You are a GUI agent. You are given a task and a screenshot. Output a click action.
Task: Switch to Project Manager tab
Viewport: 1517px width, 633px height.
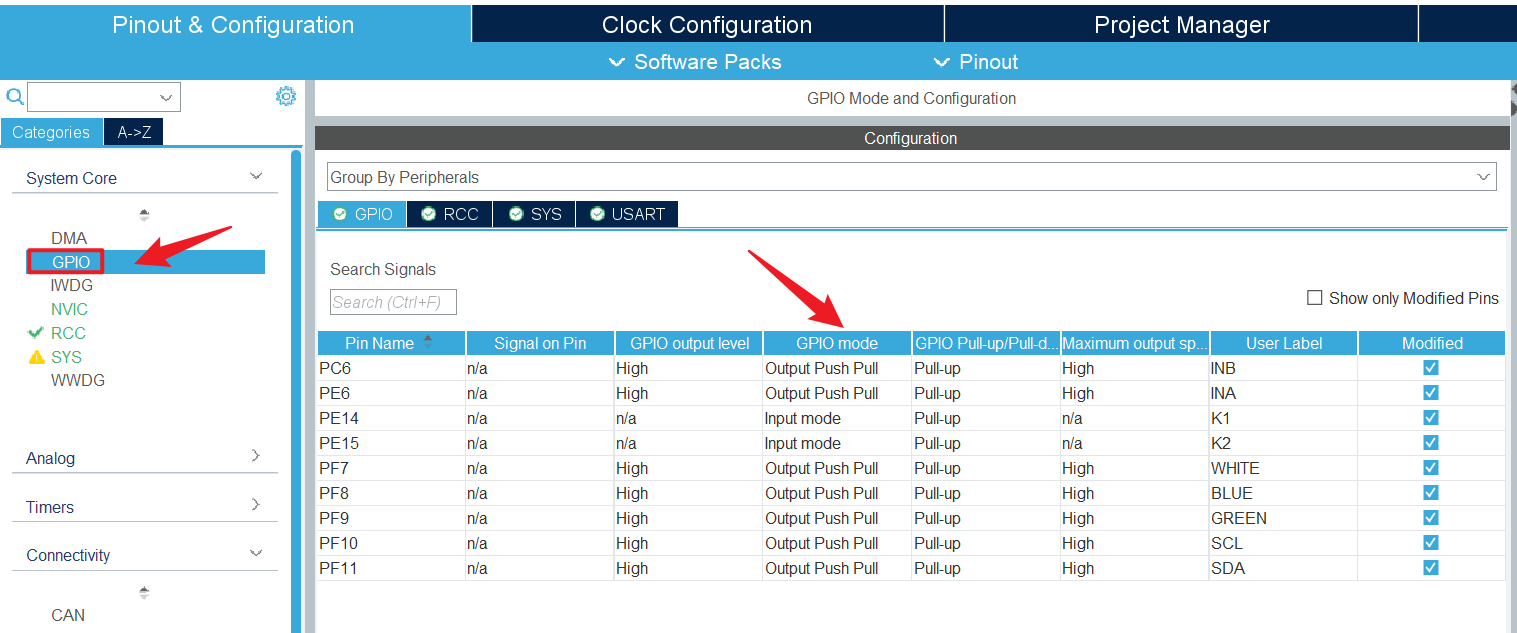tap(1182, 24)
